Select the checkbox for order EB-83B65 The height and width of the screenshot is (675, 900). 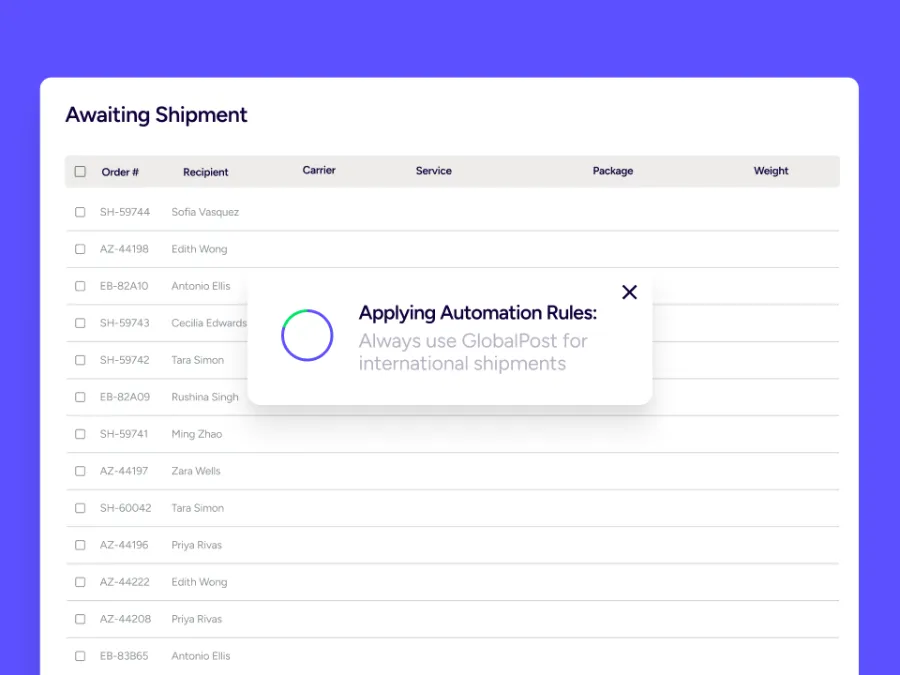tap(80, 656)
